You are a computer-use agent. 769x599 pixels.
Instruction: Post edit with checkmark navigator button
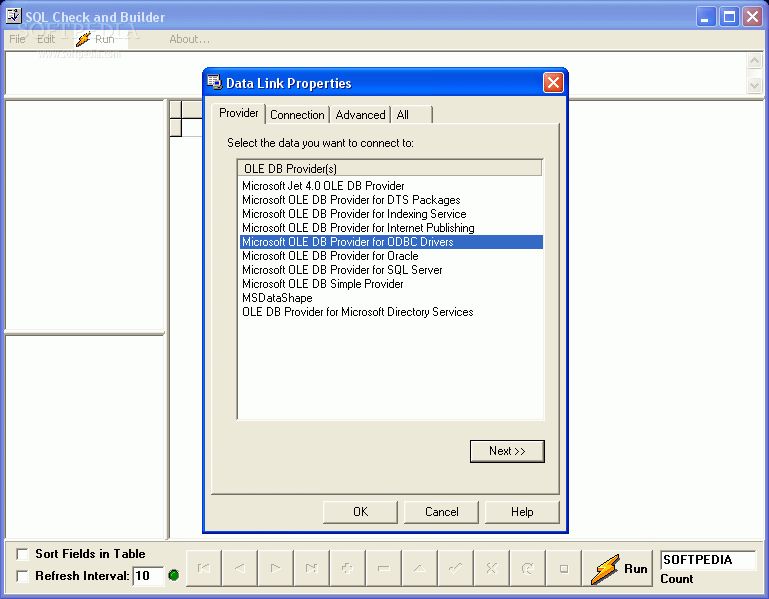(456, 568)
